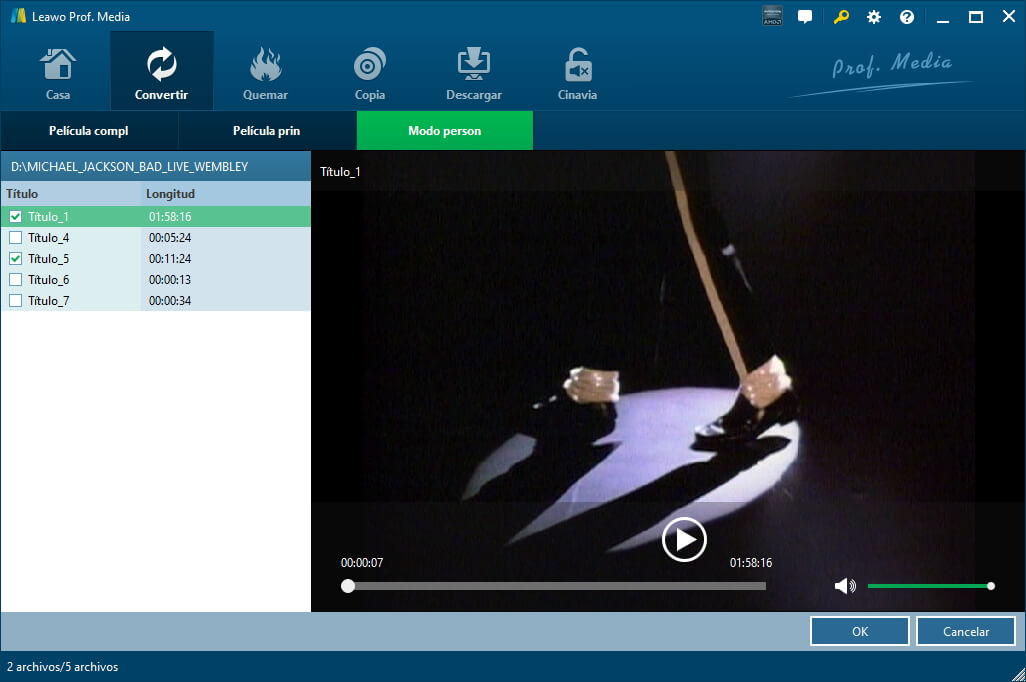Select the Título_6 row name

click(x=48, y=279)
